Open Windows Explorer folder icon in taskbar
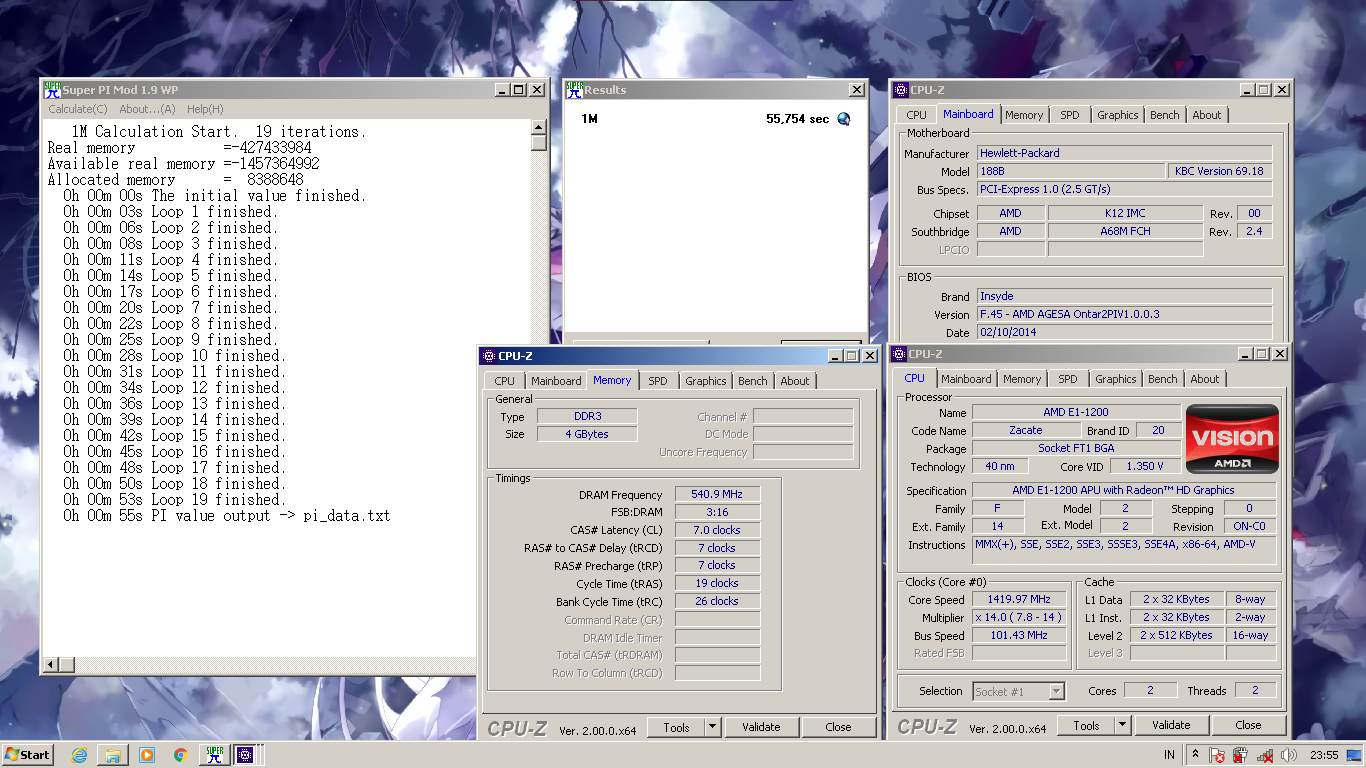Viewport: 1366px width, 768px height. tap(113, 755)
